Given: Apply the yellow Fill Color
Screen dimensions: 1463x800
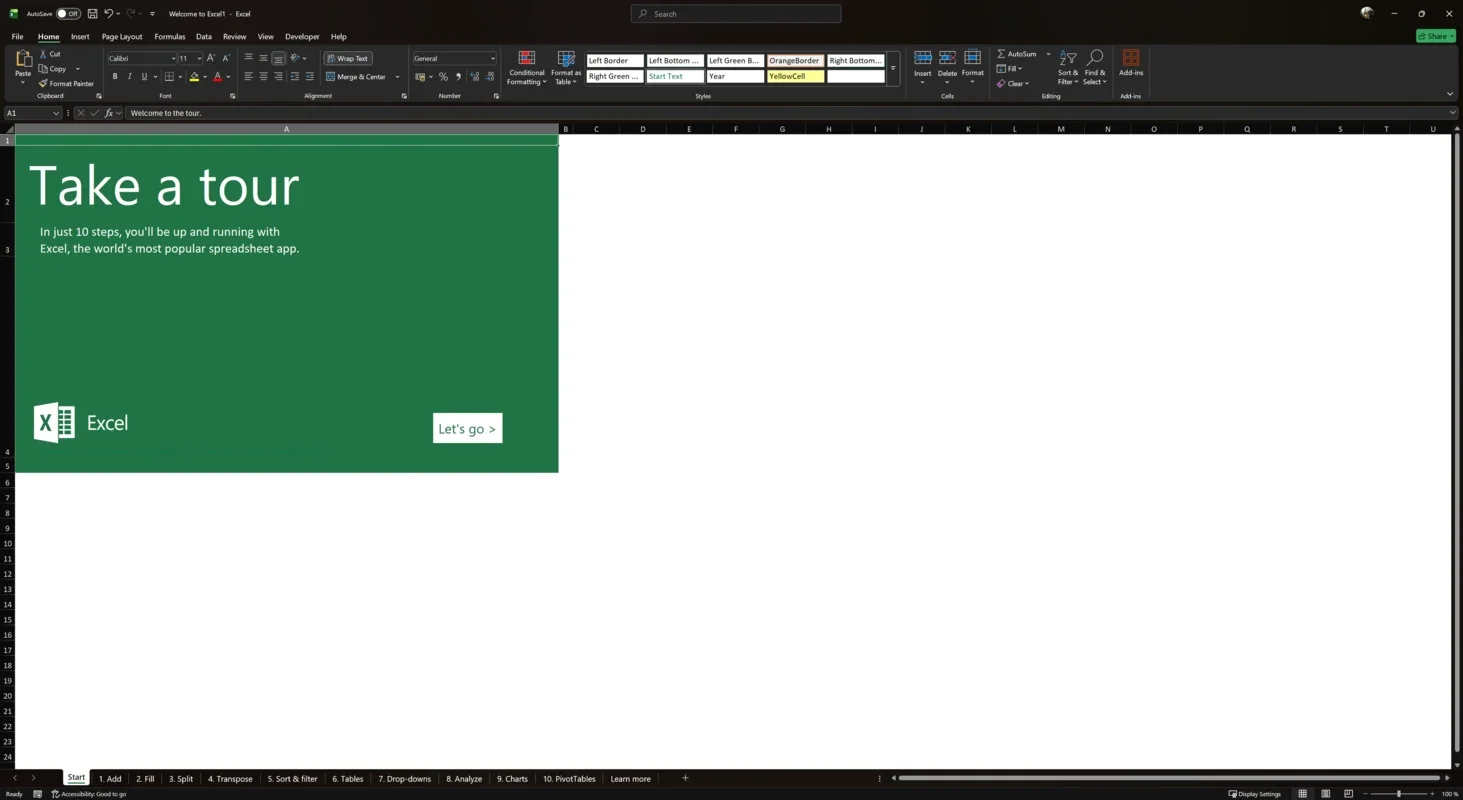Looking at the screenshot, I should pos(194,77).
